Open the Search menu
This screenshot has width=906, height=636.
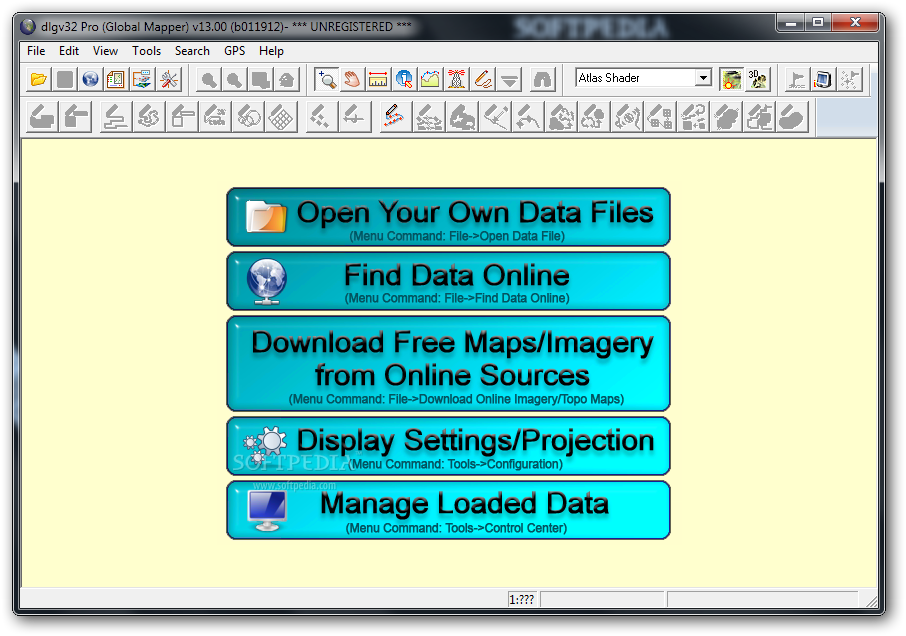pyautogui.click(x=192, y=51)
